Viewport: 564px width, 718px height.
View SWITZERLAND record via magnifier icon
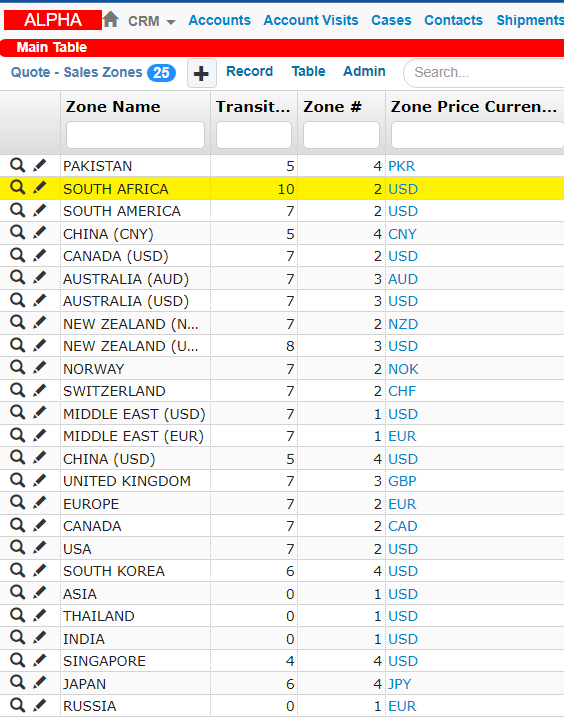tap(17, 390)
